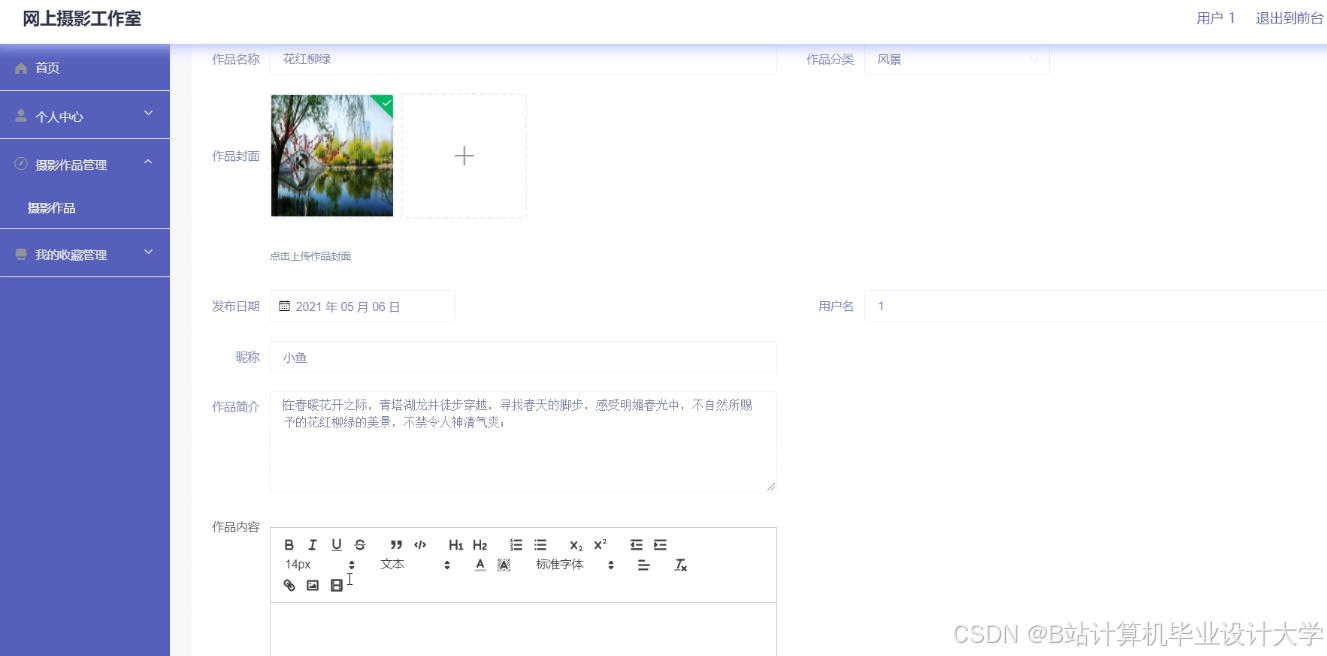Click the home icon in sidebar
This screenshot has height=656, width=1327.
[x=21, y=68]
